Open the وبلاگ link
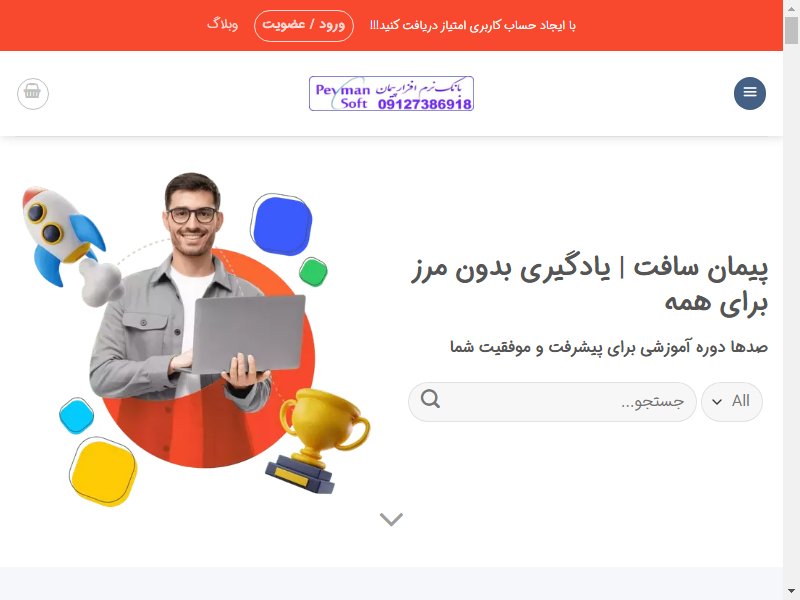 (x=222, y=24)
